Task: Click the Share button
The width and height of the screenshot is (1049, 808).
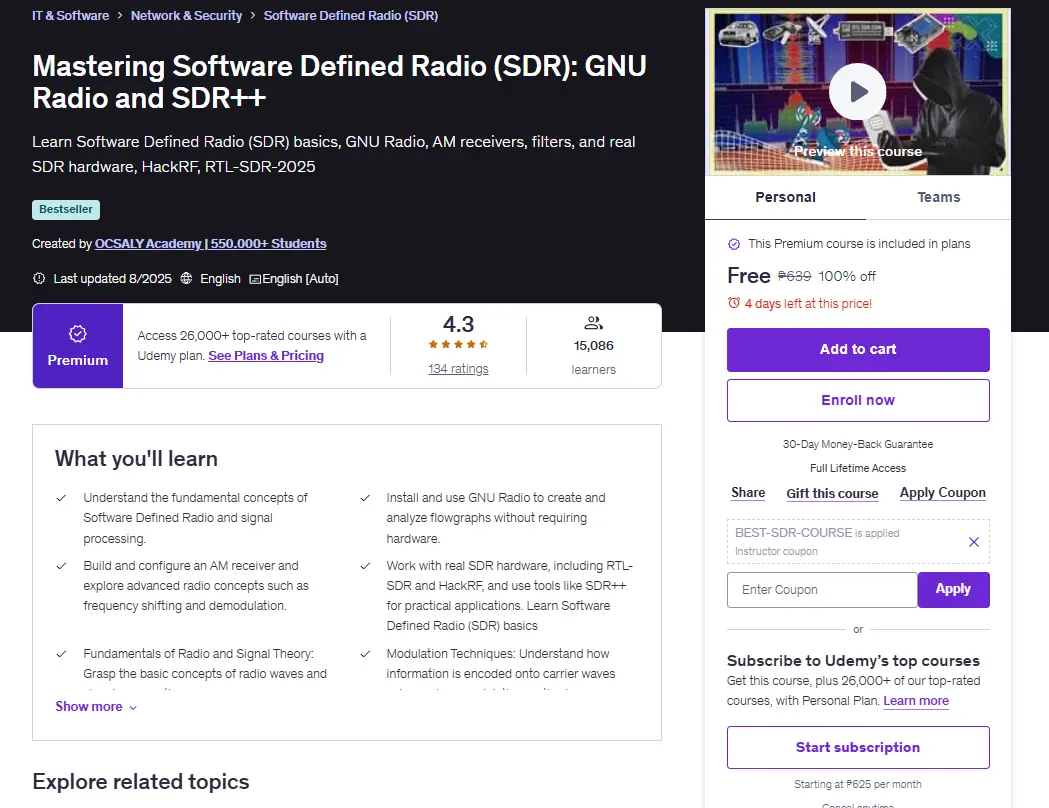Action: [x=748, y=493]
